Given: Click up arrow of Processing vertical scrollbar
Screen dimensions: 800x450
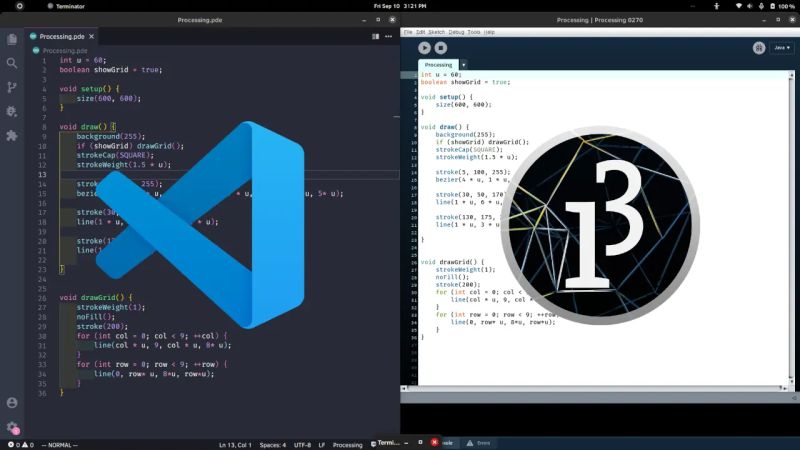Looking at the screenshot, I should pos(791,75).
